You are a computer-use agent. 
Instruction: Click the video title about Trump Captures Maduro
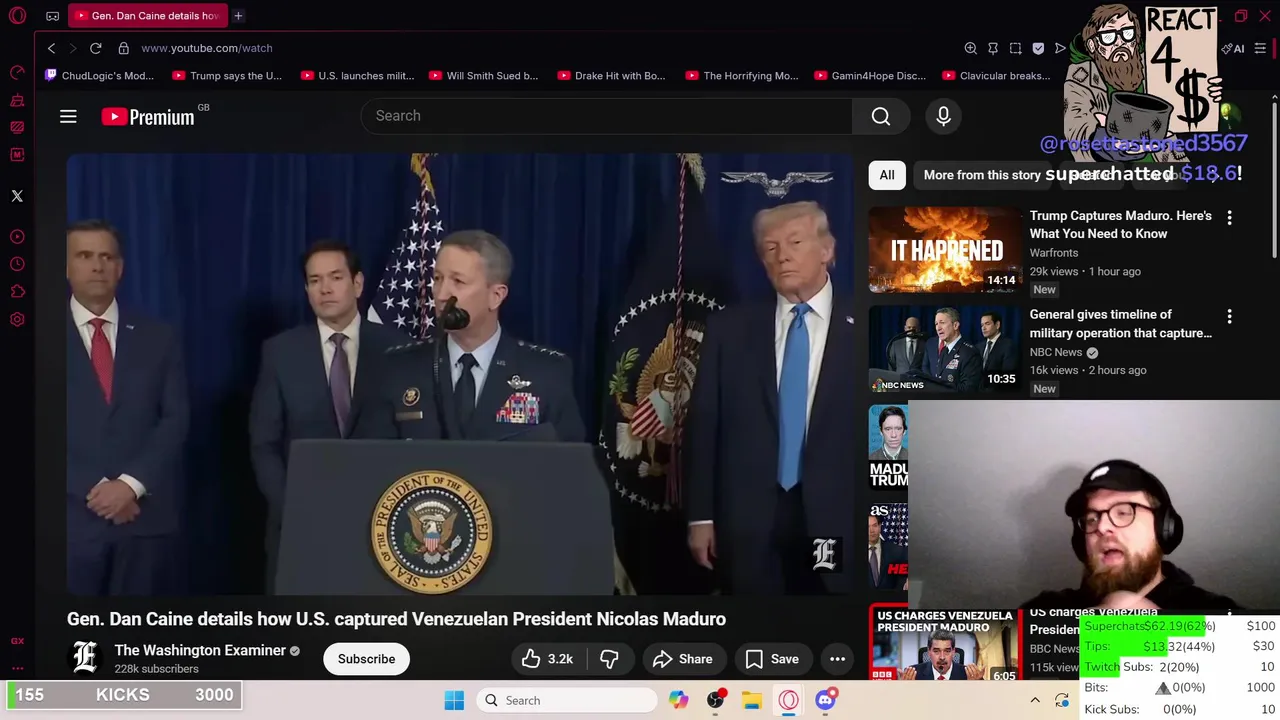[x=1120, y=225]
